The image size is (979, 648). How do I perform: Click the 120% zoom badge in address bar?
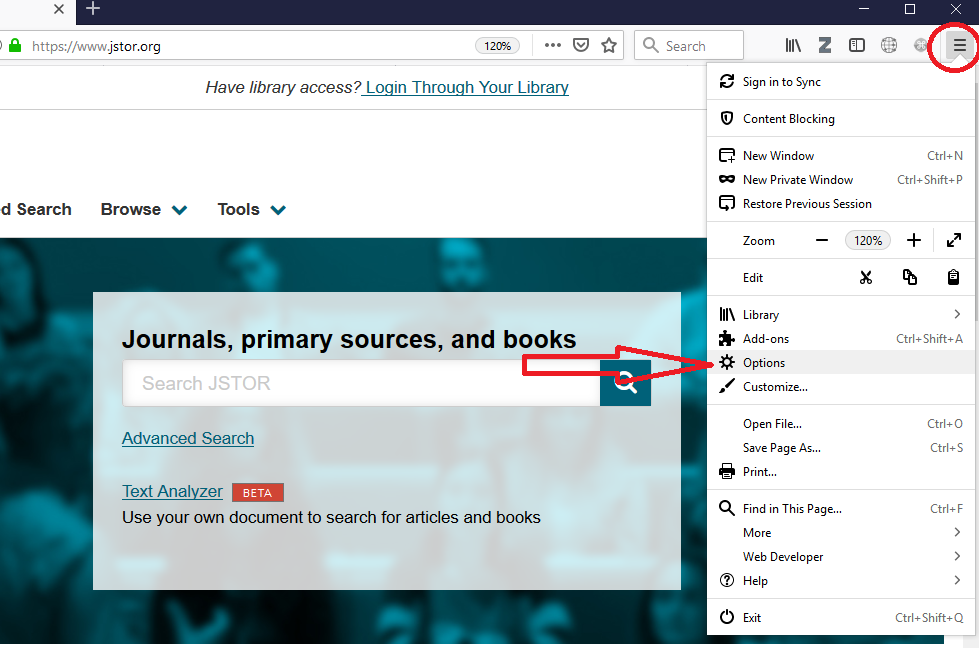[498, 46]
